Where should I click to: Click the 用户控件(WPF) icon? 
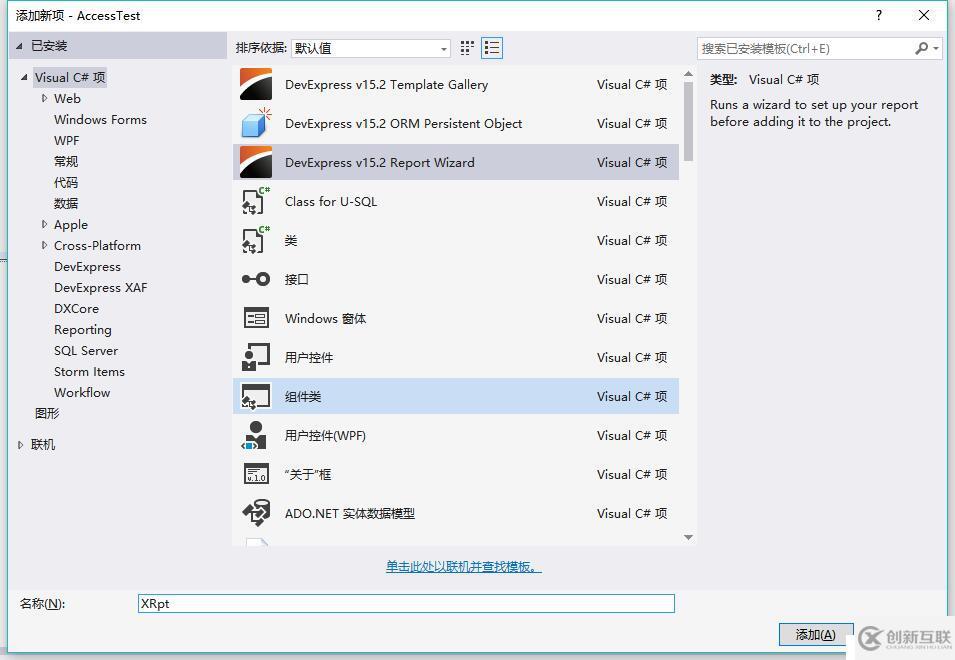coord(256,435)
